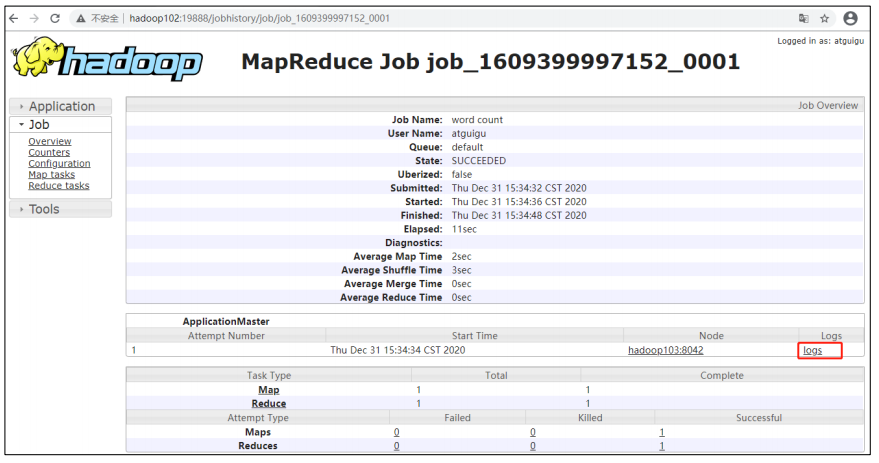Open the browser profile avatar icon
Screen dimensions: 879x463
pos(850,18)
